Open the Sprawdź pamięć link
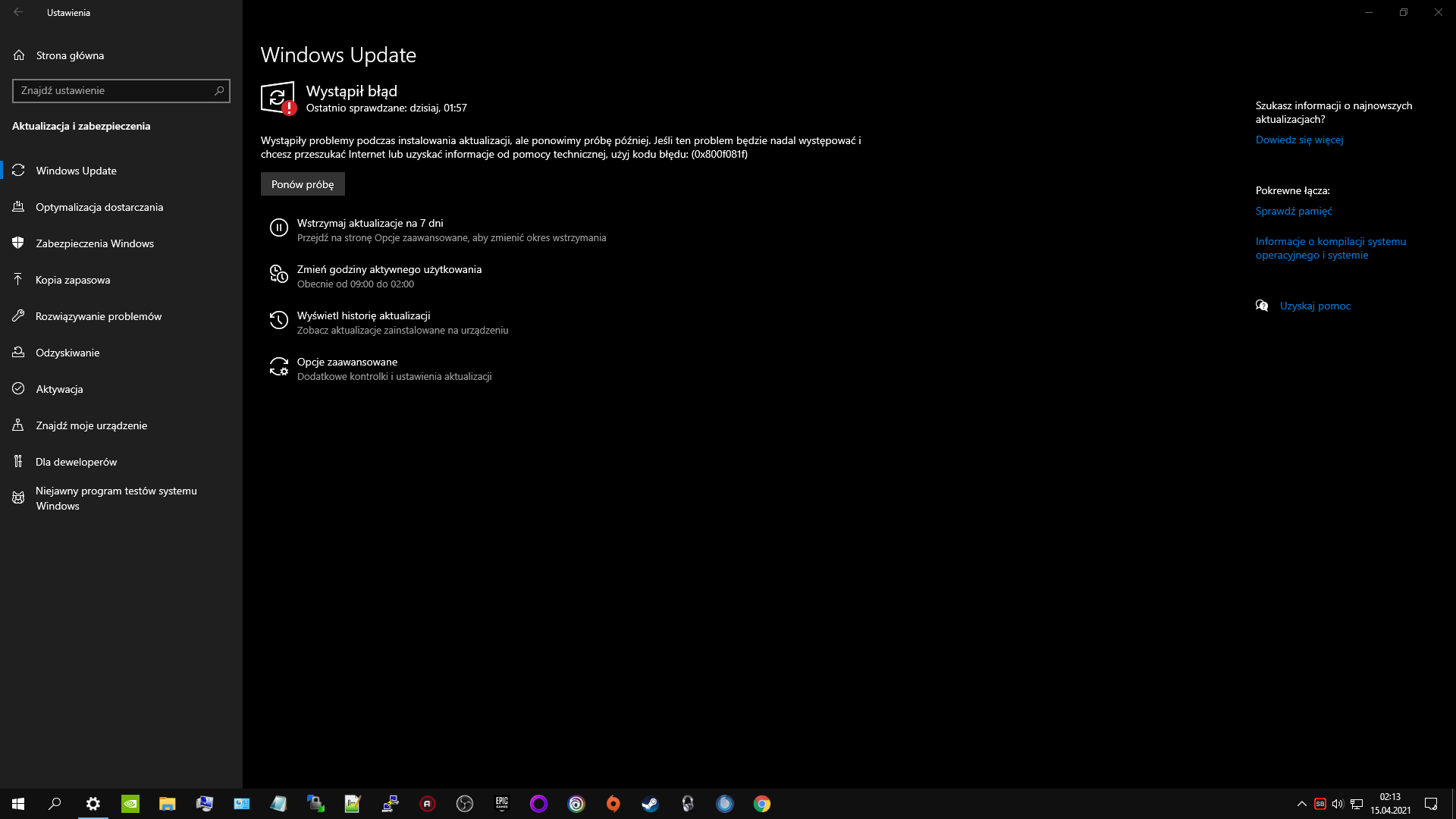 1293,212
